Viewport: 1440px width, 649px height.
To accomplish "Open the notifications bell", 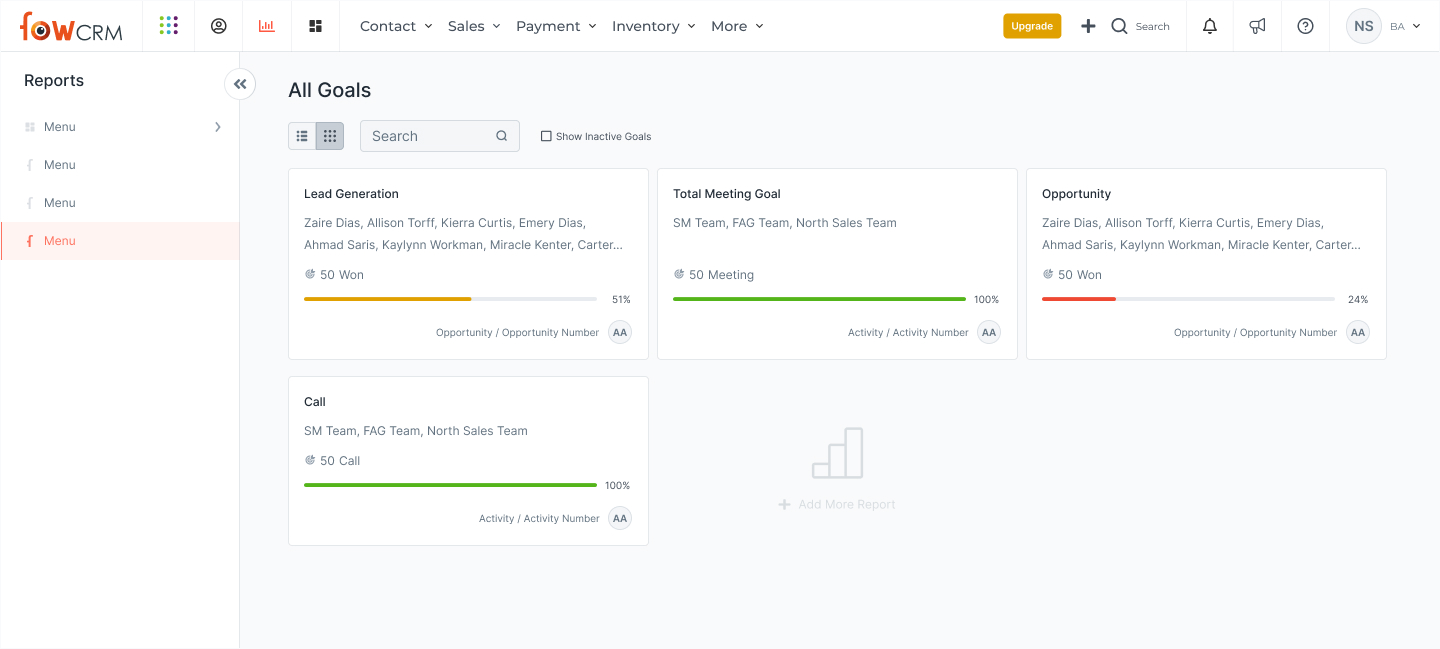I will pyautogui.click(x=1210, y=26).
